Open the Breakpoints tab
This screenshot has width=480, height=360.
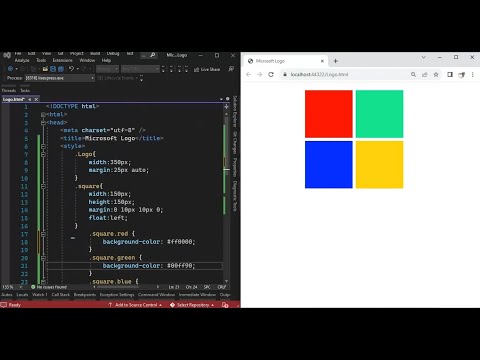(x=85, y=295)
